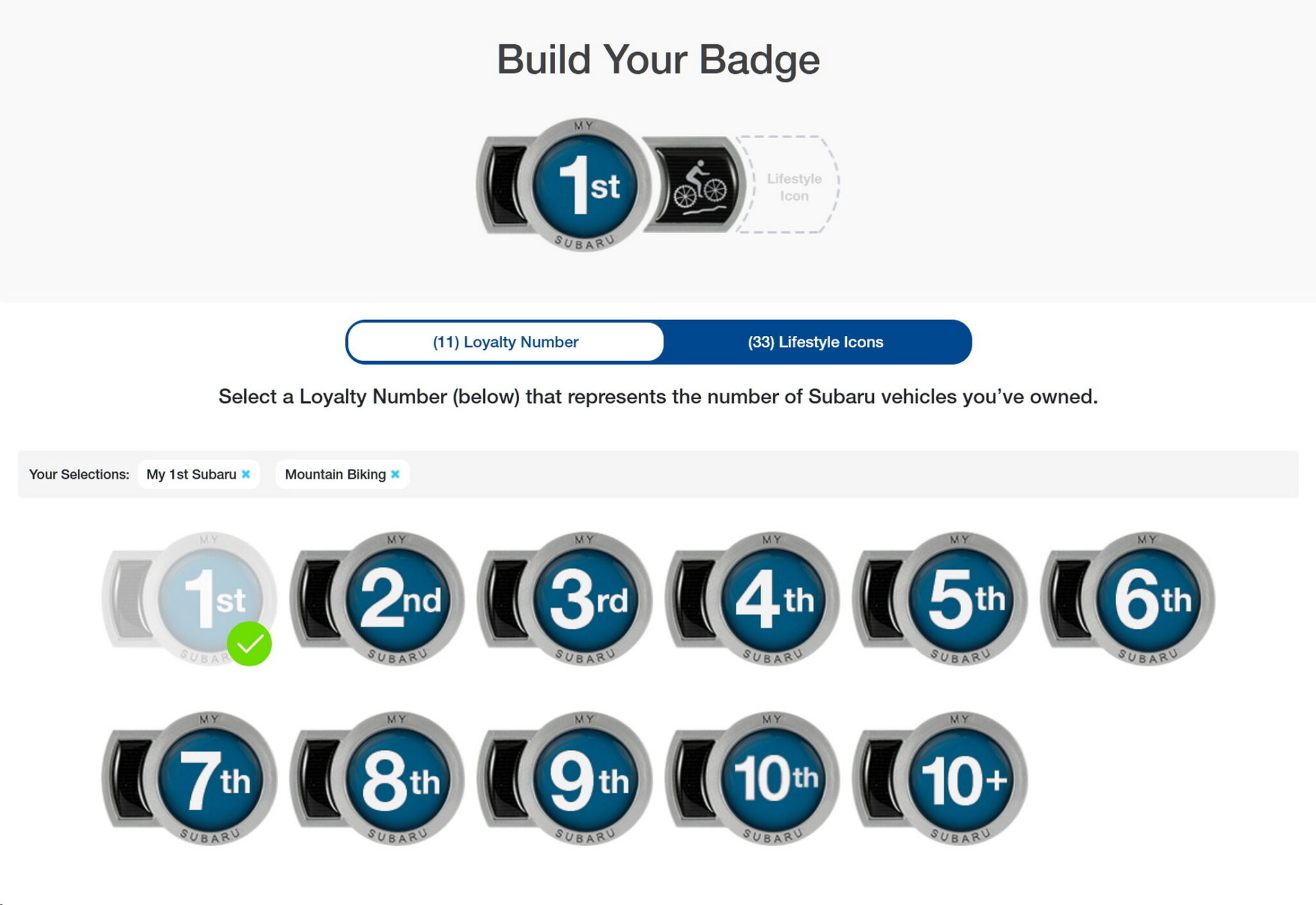Click the My 1st Subaru selection chip
Viewport: 1316px width, 905px height.
click(x=191, y=474)
